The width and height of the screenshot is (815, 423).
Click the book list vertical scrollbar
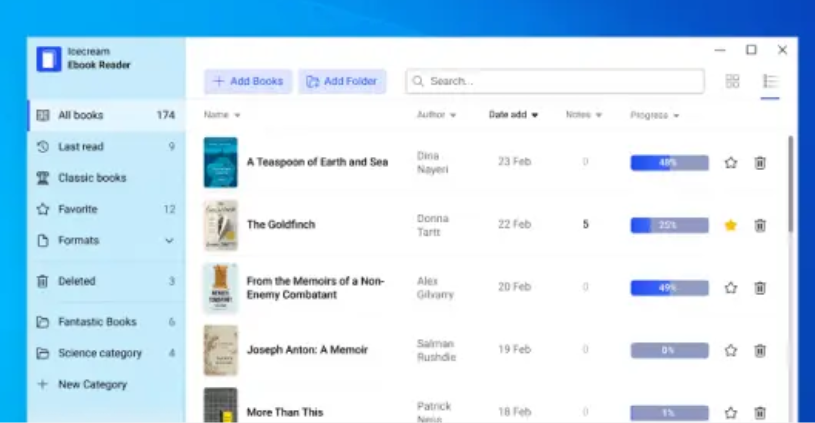click(791, 184)
